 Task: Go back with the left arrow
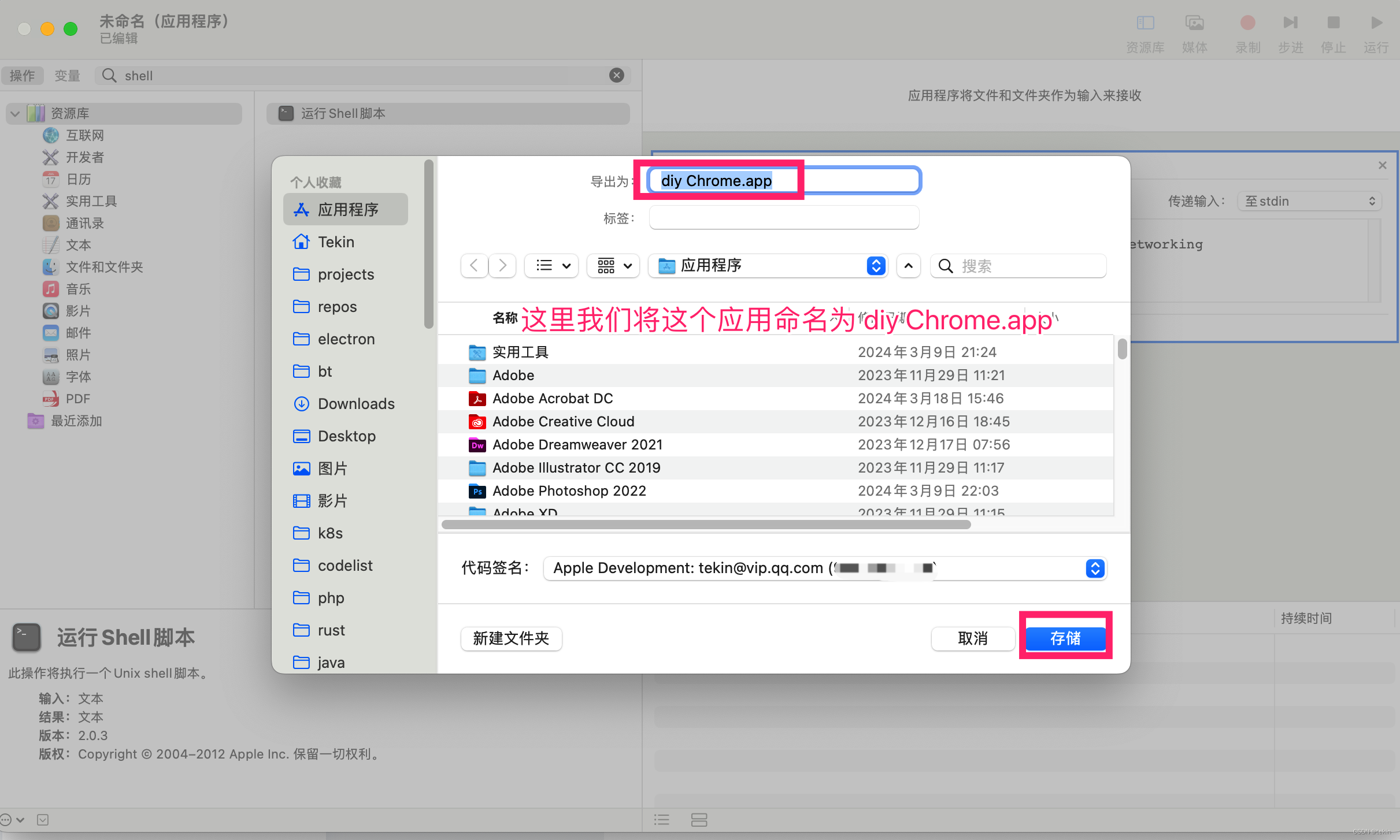pos(474,266)
